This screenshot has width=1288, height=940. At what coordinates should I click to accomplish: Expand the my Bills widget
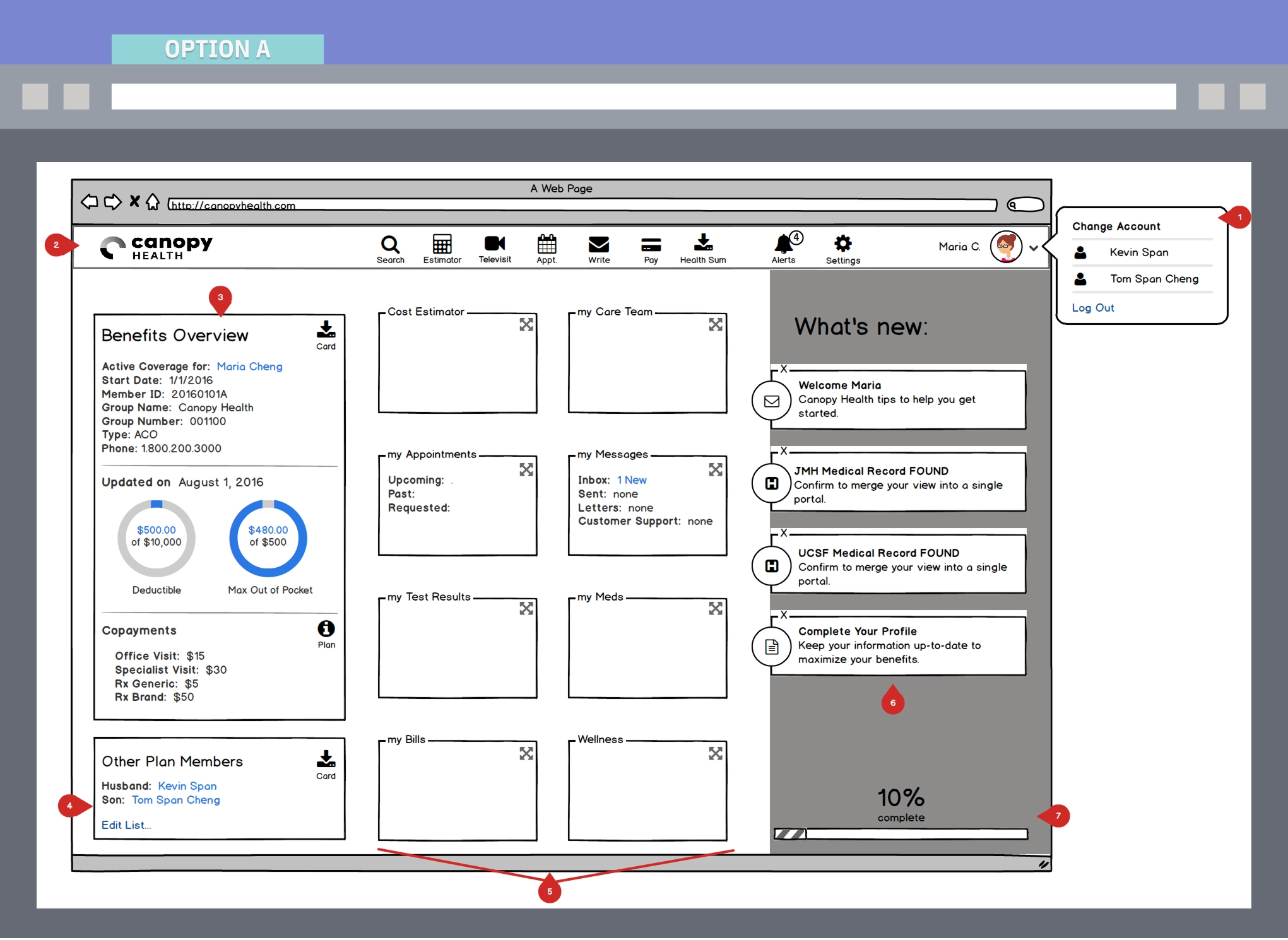pyautogui.click(x=526, y=753)
